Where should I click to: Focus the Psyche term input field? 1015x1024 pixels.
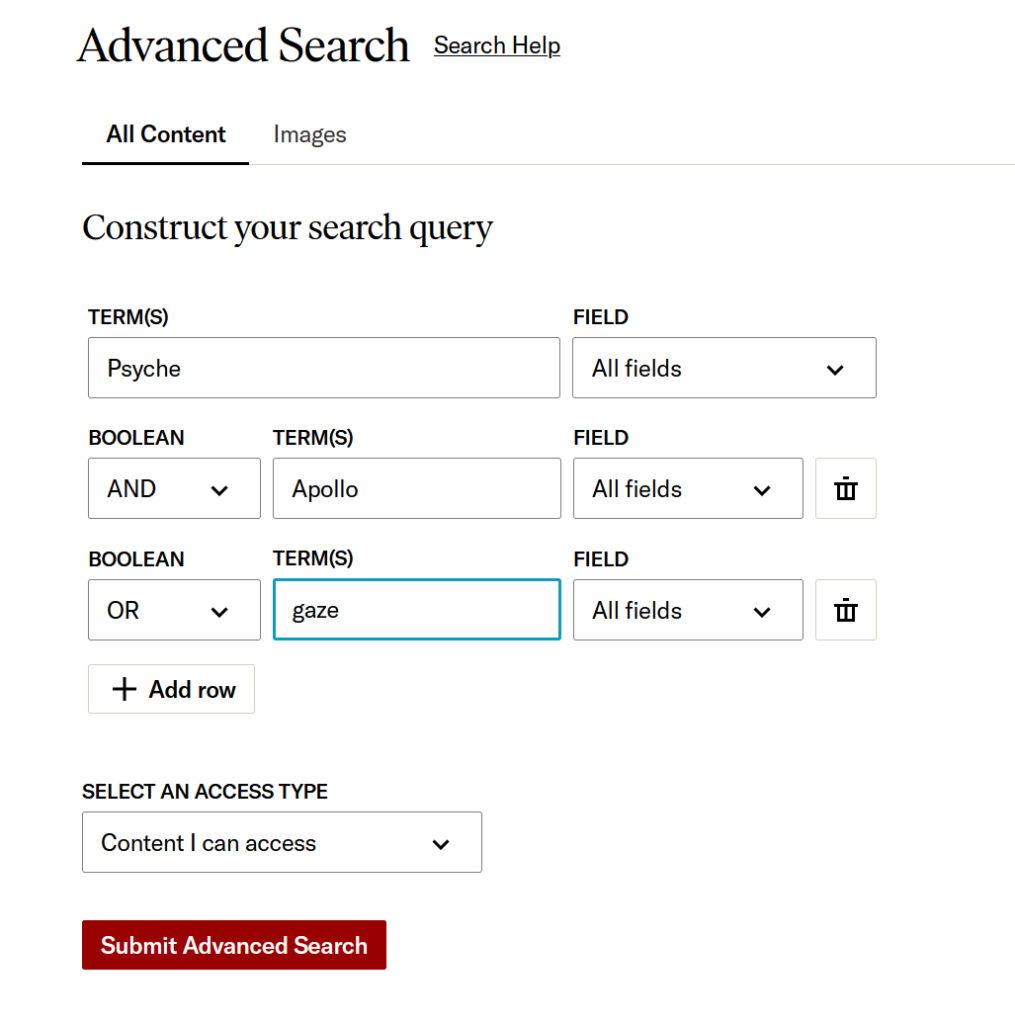pos(323,368)
